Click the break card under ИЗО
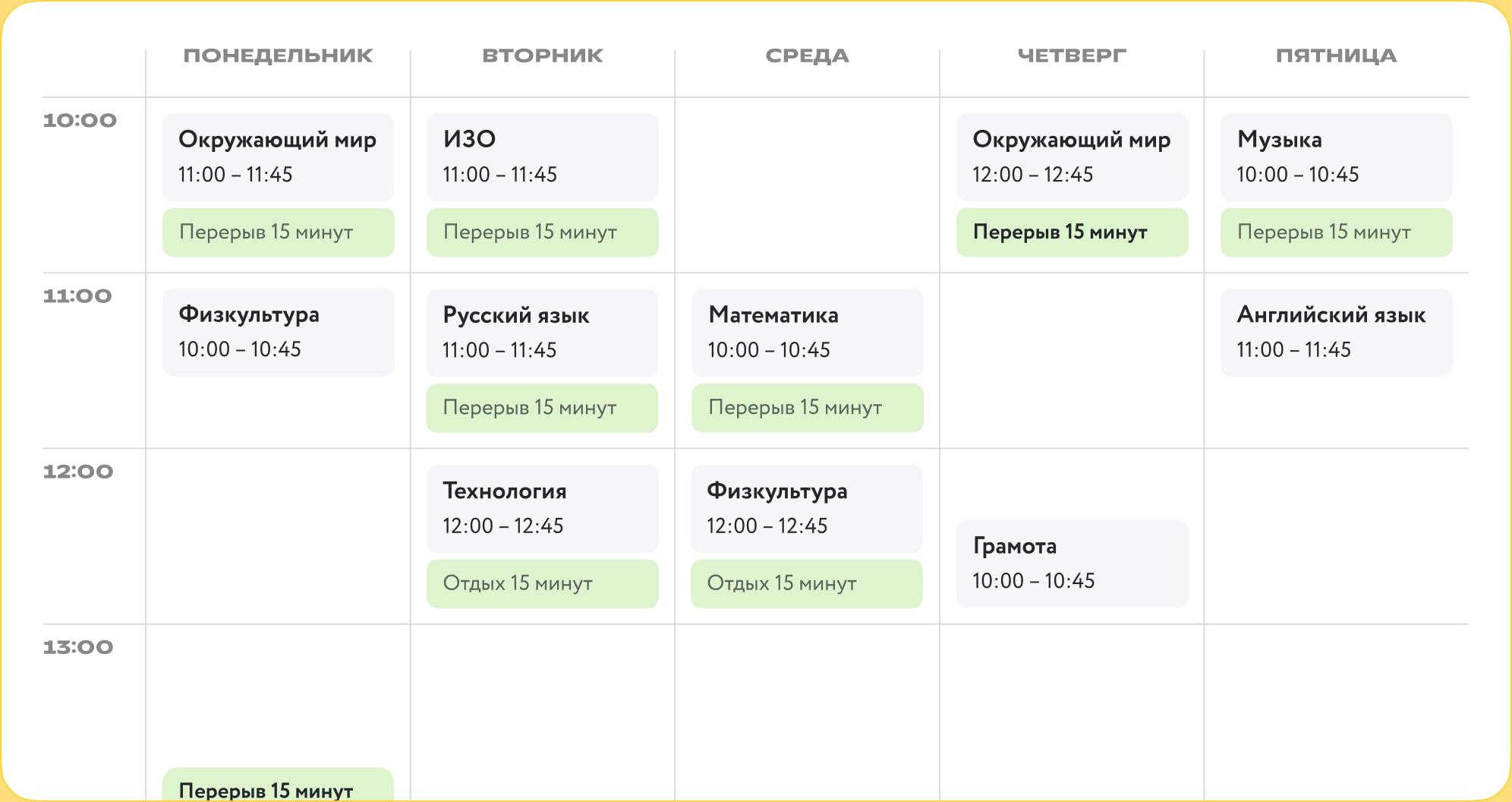 pos(543,232)
